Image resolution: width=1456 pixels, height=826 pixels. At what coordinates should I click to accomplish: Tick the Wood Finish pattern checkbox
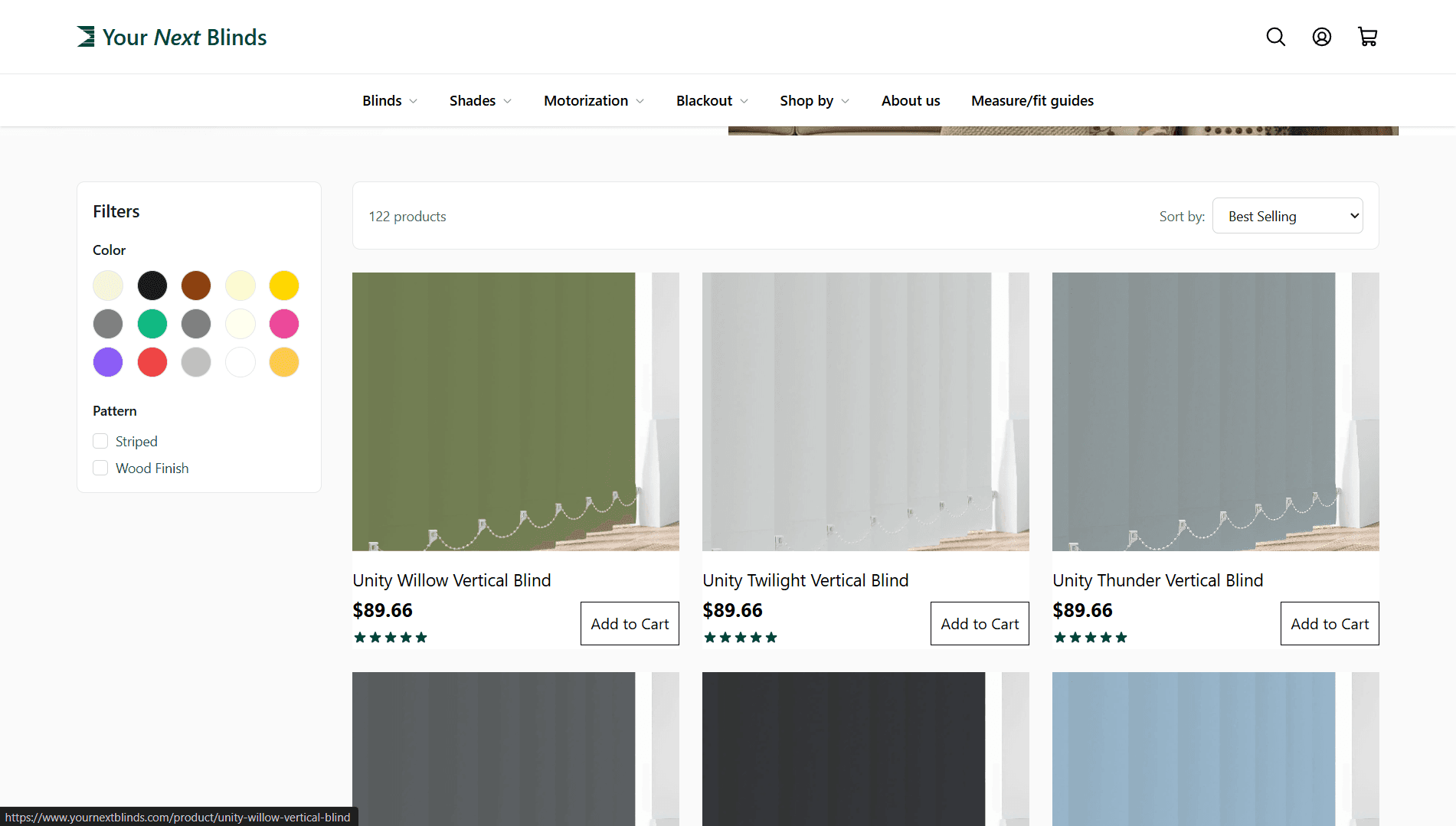click(x=100, y=468)
